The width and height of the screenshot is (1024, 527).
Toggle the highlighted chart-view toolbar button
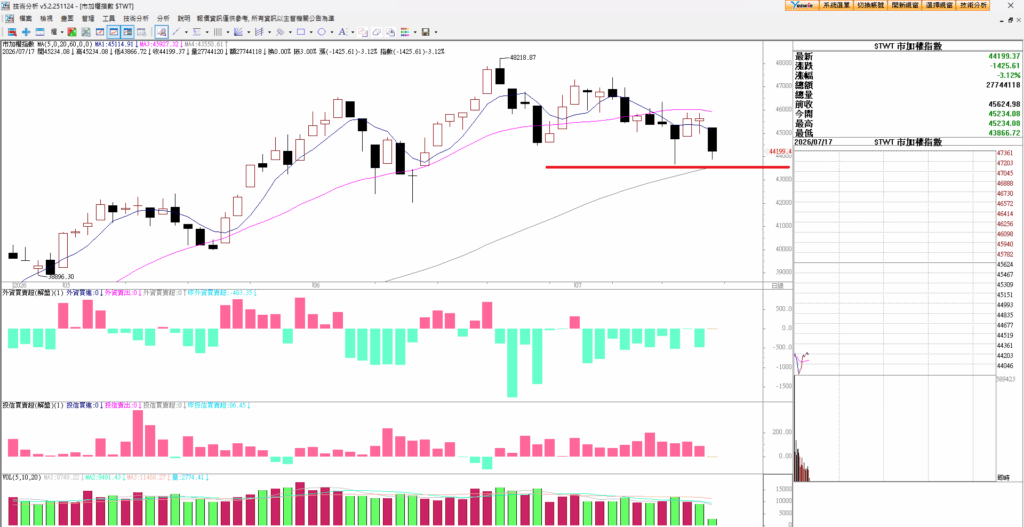pos(114,32)
